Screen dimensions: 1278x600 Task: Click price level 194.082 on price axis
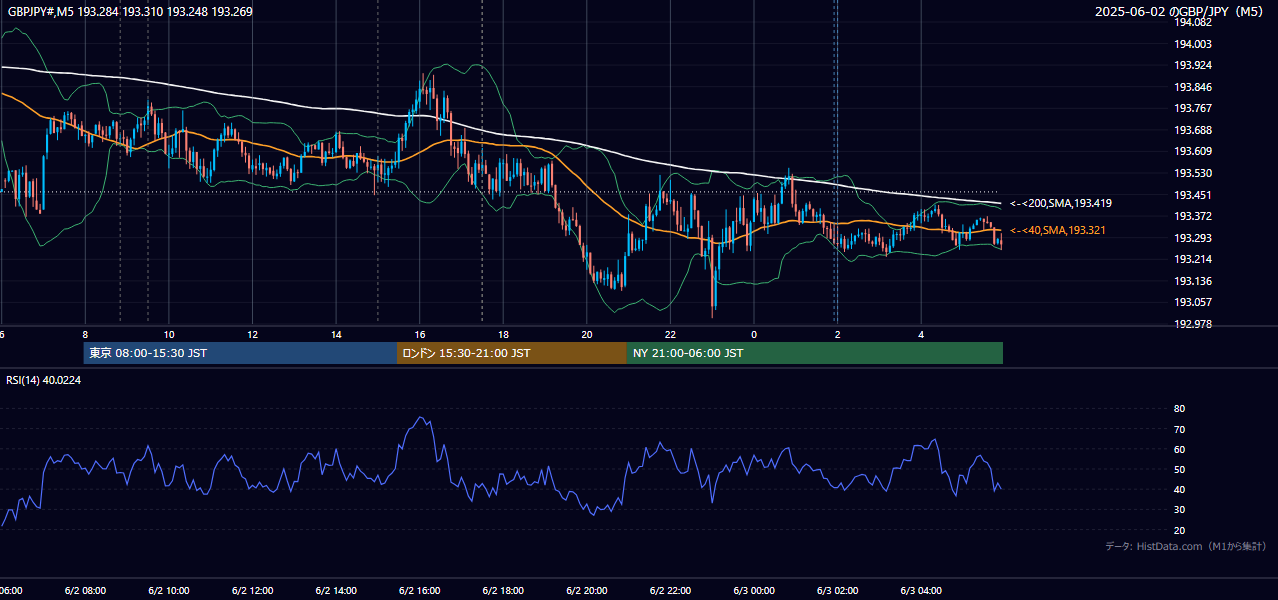click(1193, 22)
